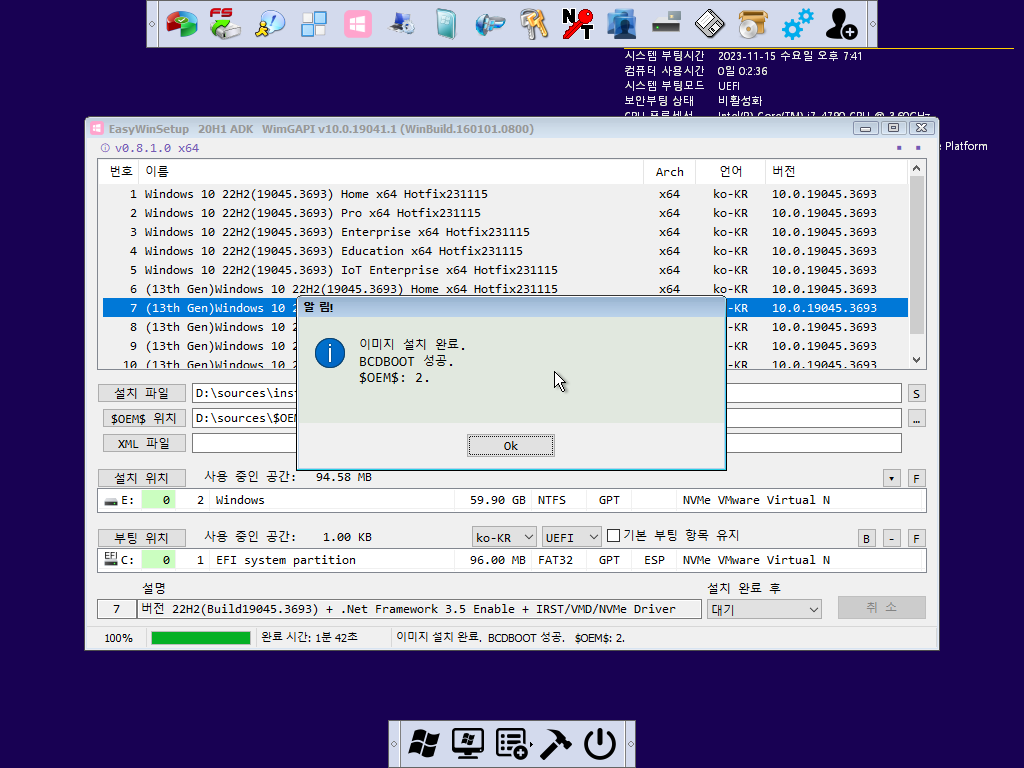Click the 부팅 위치 button
This screenshot has height=768, width=1024.
pyautogui.click(x=142, y=538)
